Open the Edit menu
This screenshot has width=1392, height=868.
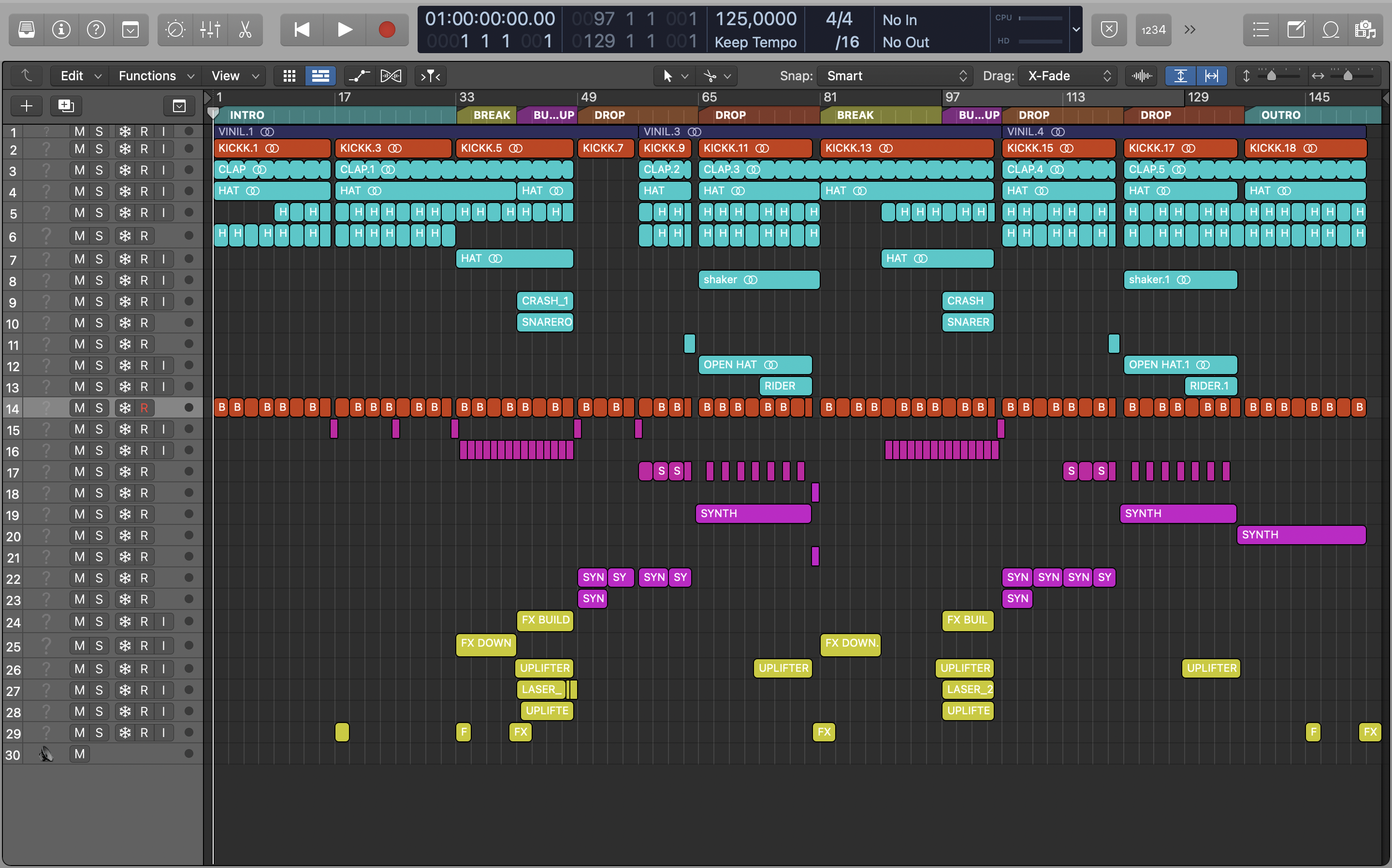79,76
